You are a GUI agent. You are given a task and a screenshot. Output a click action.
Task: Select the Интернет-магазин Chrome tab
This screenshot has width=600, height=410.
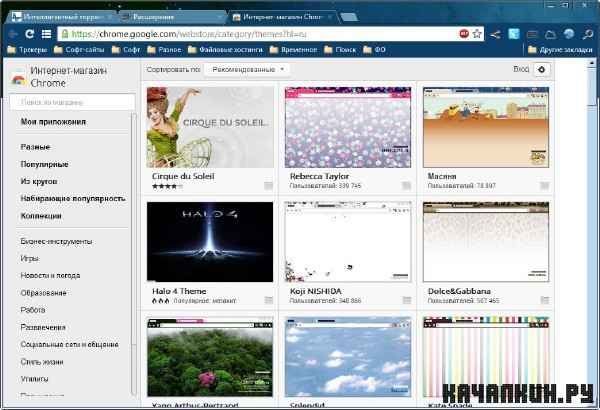282,17
